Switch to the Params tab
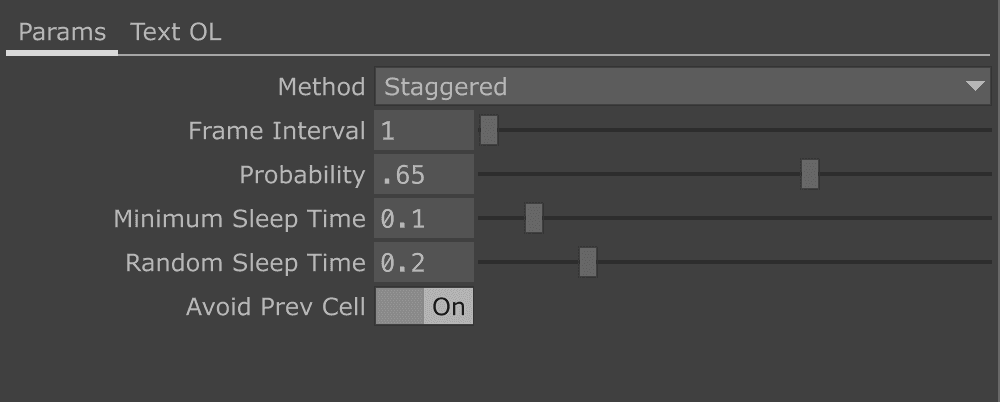Image resolution: width=1000 pixels, height=402 pixels. (62, 32)
